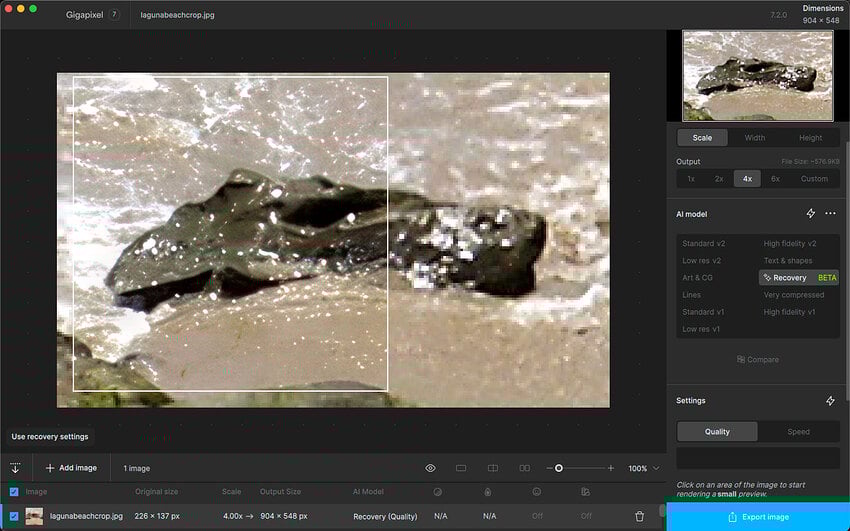Select the Custom output scale option
The image size is (850, 531).
tap(814, 178)
